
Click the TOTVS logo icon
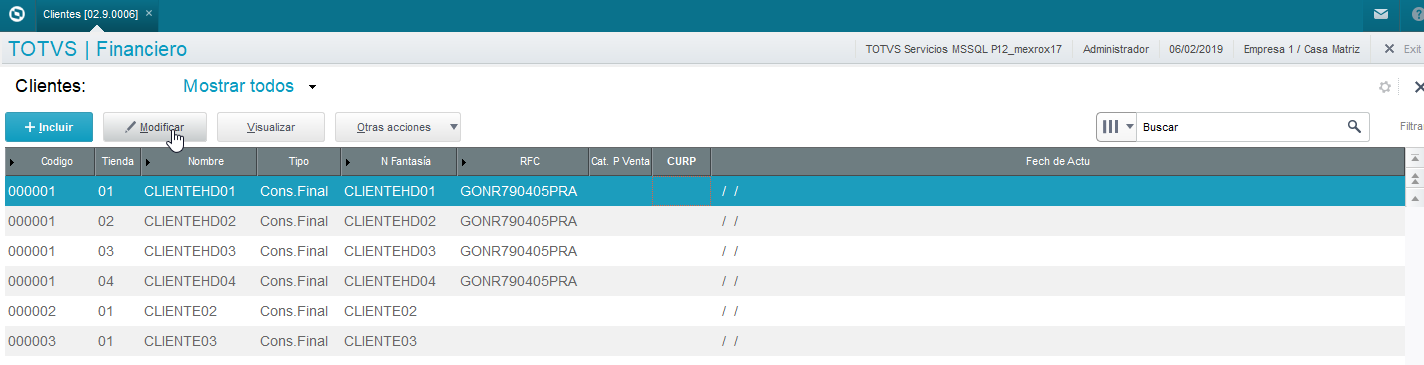pyautogui.click(x=15, y=15)
